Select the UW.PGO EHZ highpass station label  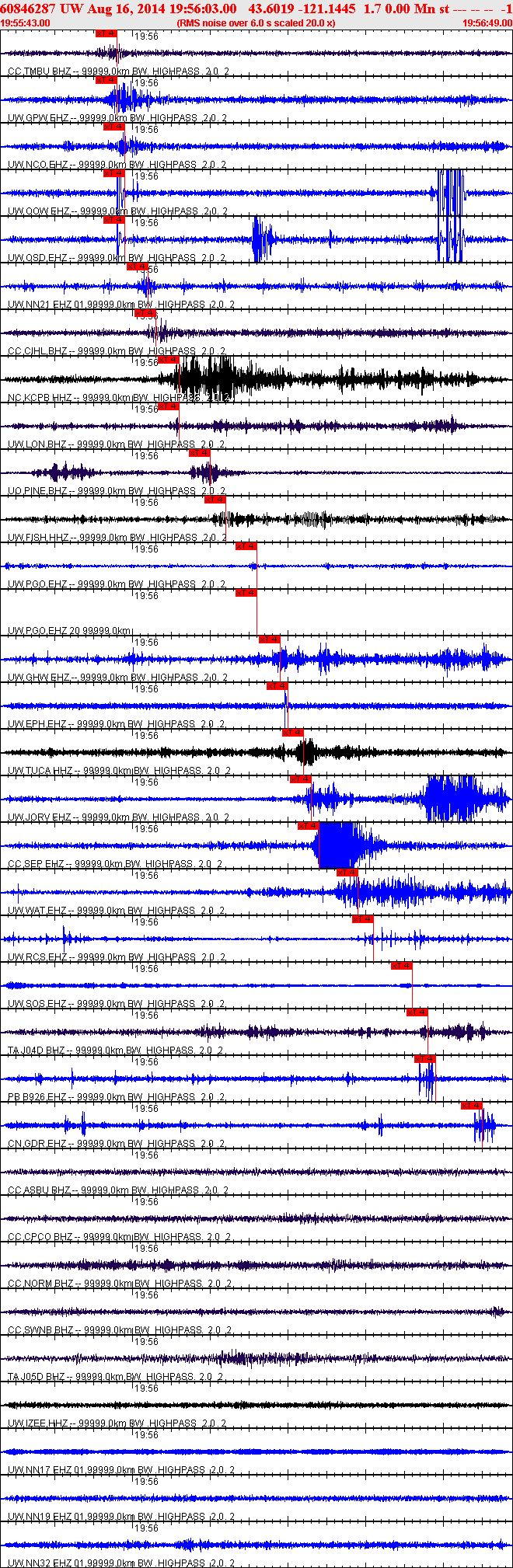pyautogui.click(x=117, y=584)
